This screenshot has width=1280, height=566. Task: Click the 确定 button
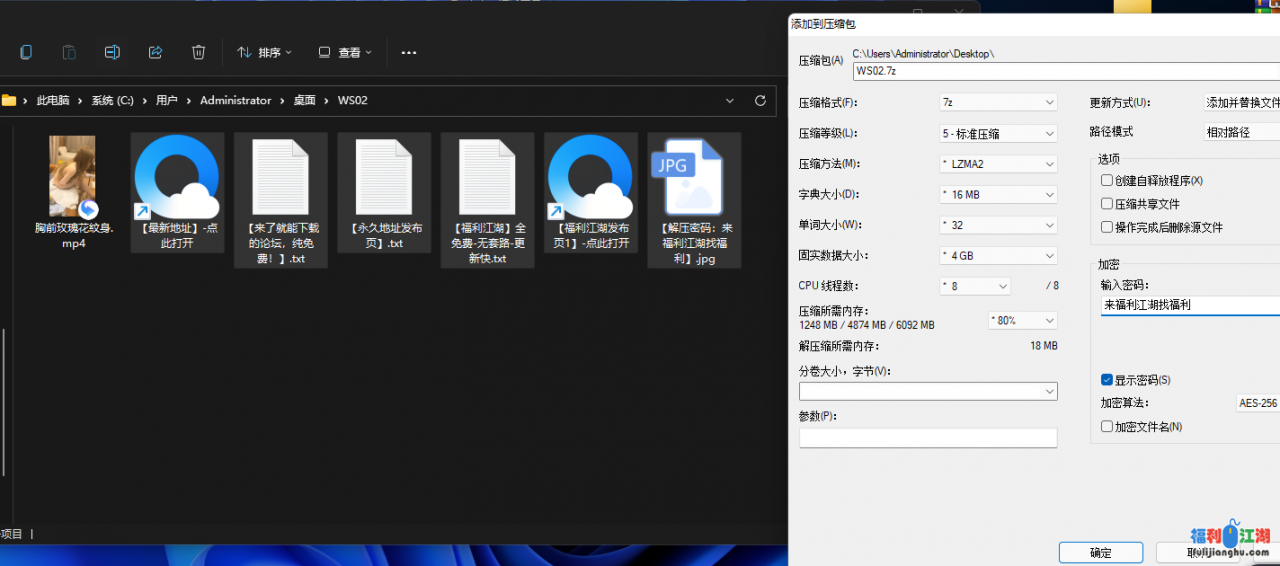click(x=1101, y=553)
